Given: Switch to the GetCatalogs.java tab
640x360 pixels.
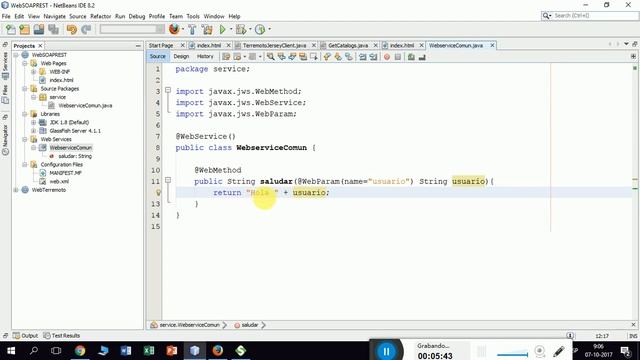Looking at the screenshot, I should [x=348, y=45].
